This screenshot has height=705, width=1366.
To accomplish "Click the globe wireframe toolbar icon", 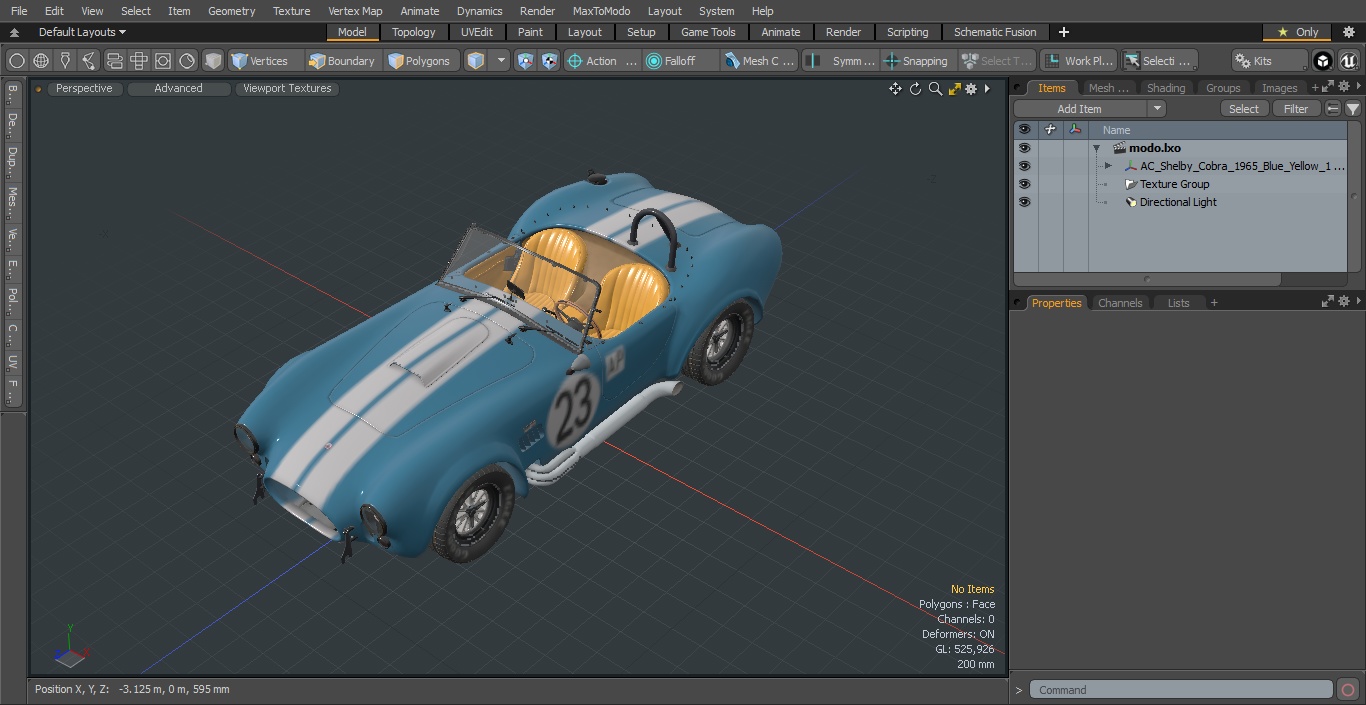I will tap(41, 61).
